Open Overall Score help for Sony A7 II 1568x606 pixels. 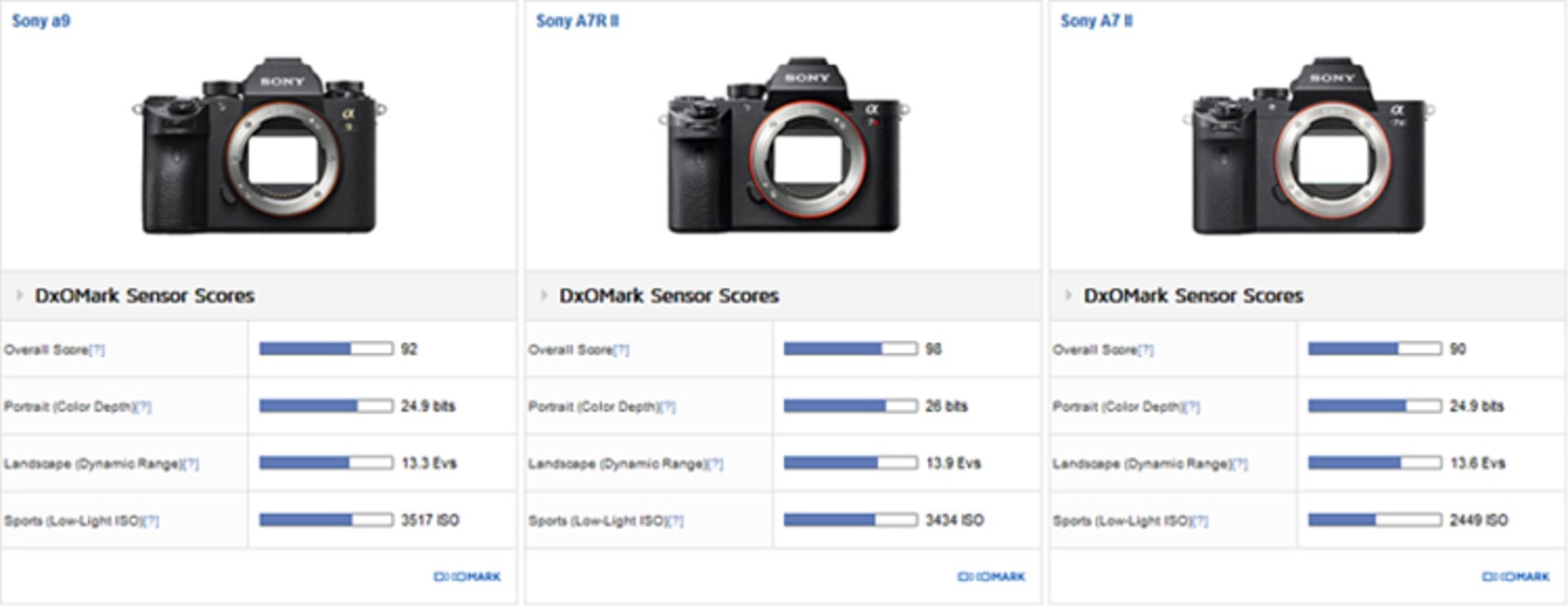pyautogui.click(x=1146, y=350)
